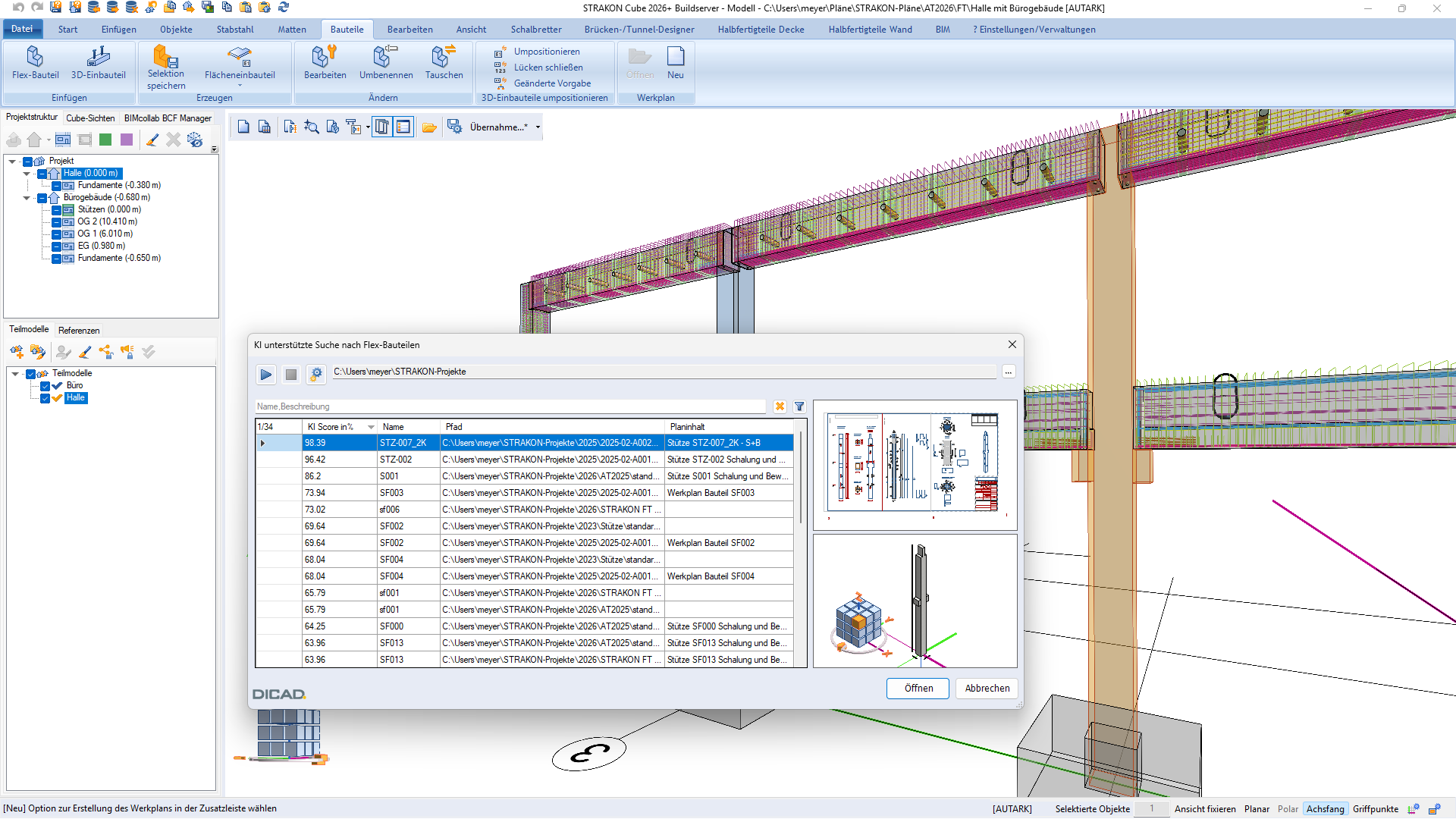Click the Öffnen button in dialog
The height and width of the screenshot is (819, 1456).
click(918, 689)
